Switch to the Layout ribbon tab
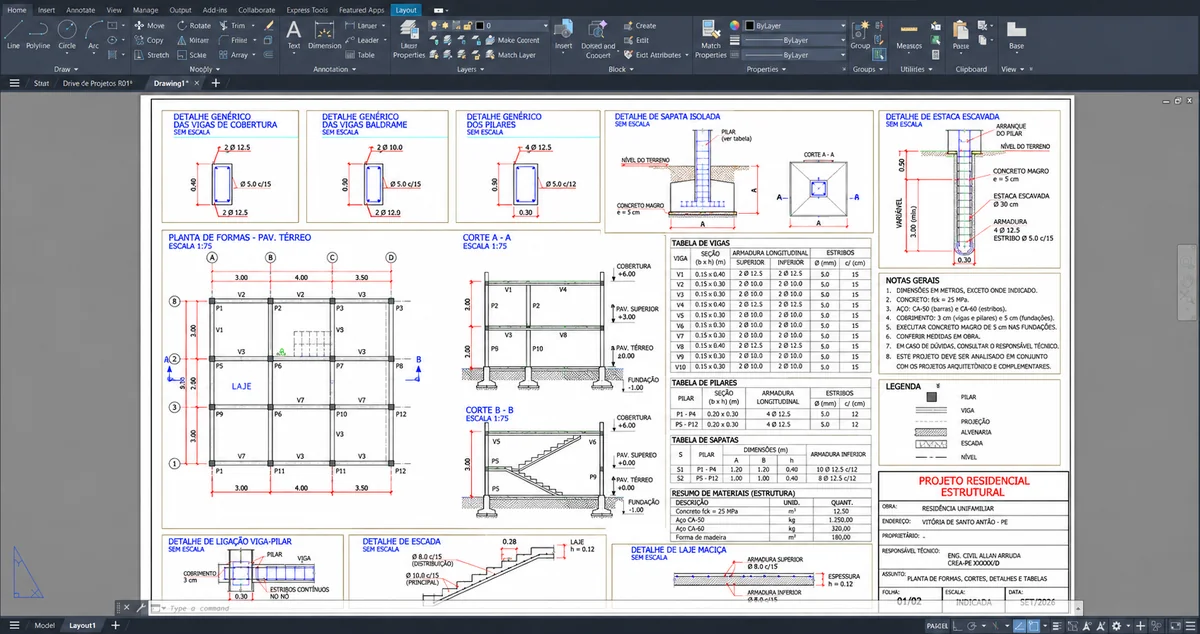Screen dimensions: 1200x634 pos(406,9)
